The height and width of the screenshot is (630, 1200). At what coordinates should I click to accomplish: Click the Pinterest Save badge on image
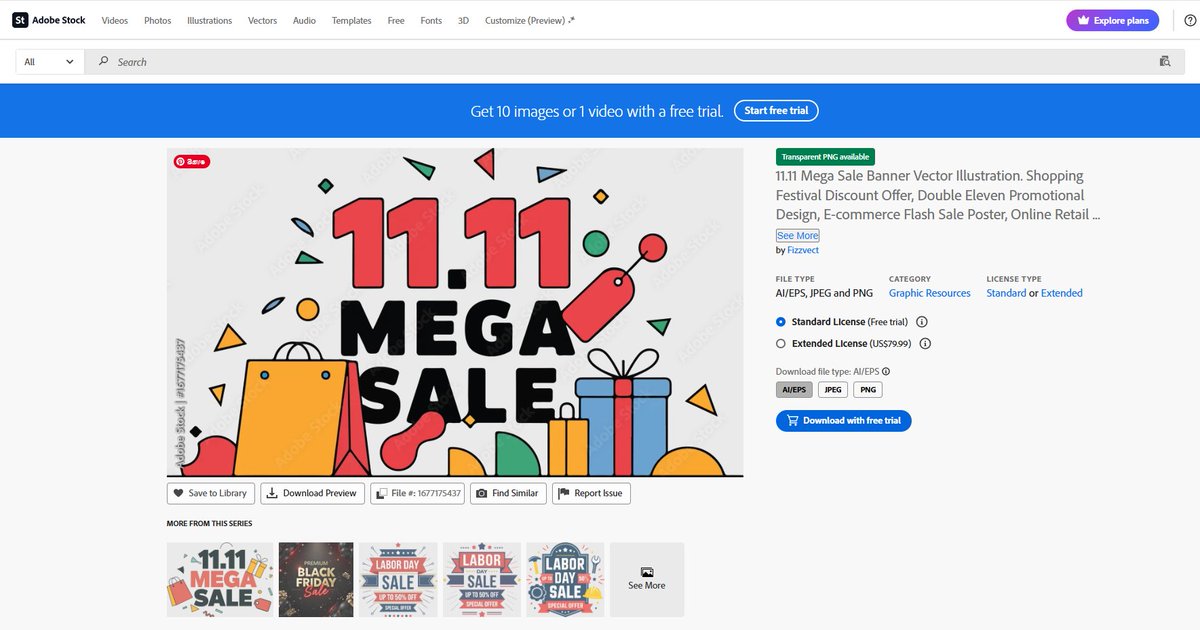coord(192,161)
